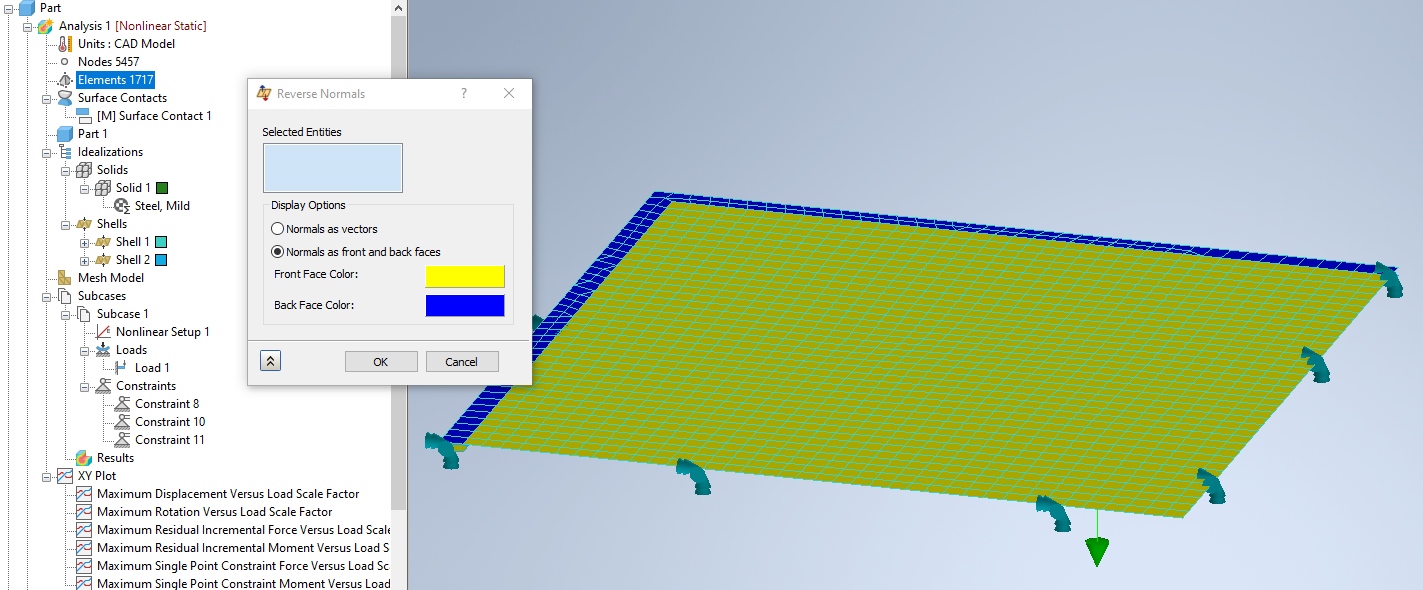Select Constraint 10 in the tree
This screenshot has width=1423, height=590.
(170, 422)
